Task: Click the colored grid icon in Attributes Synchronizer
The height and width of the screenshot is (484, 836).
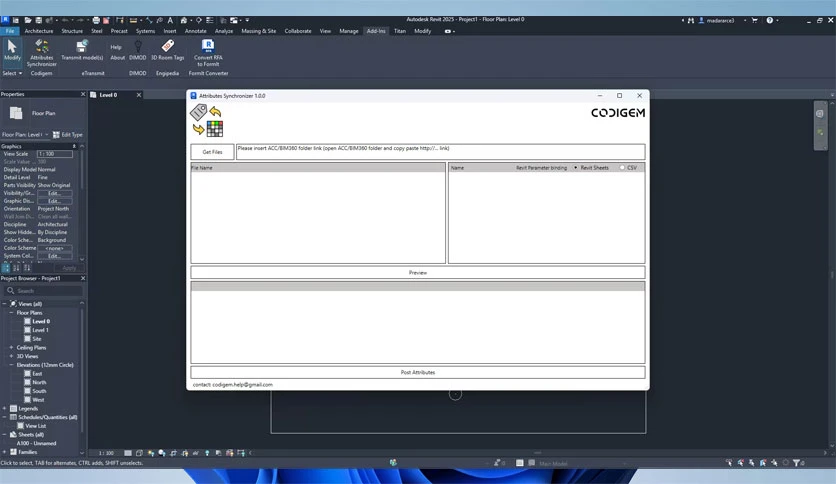Action: 215,129
